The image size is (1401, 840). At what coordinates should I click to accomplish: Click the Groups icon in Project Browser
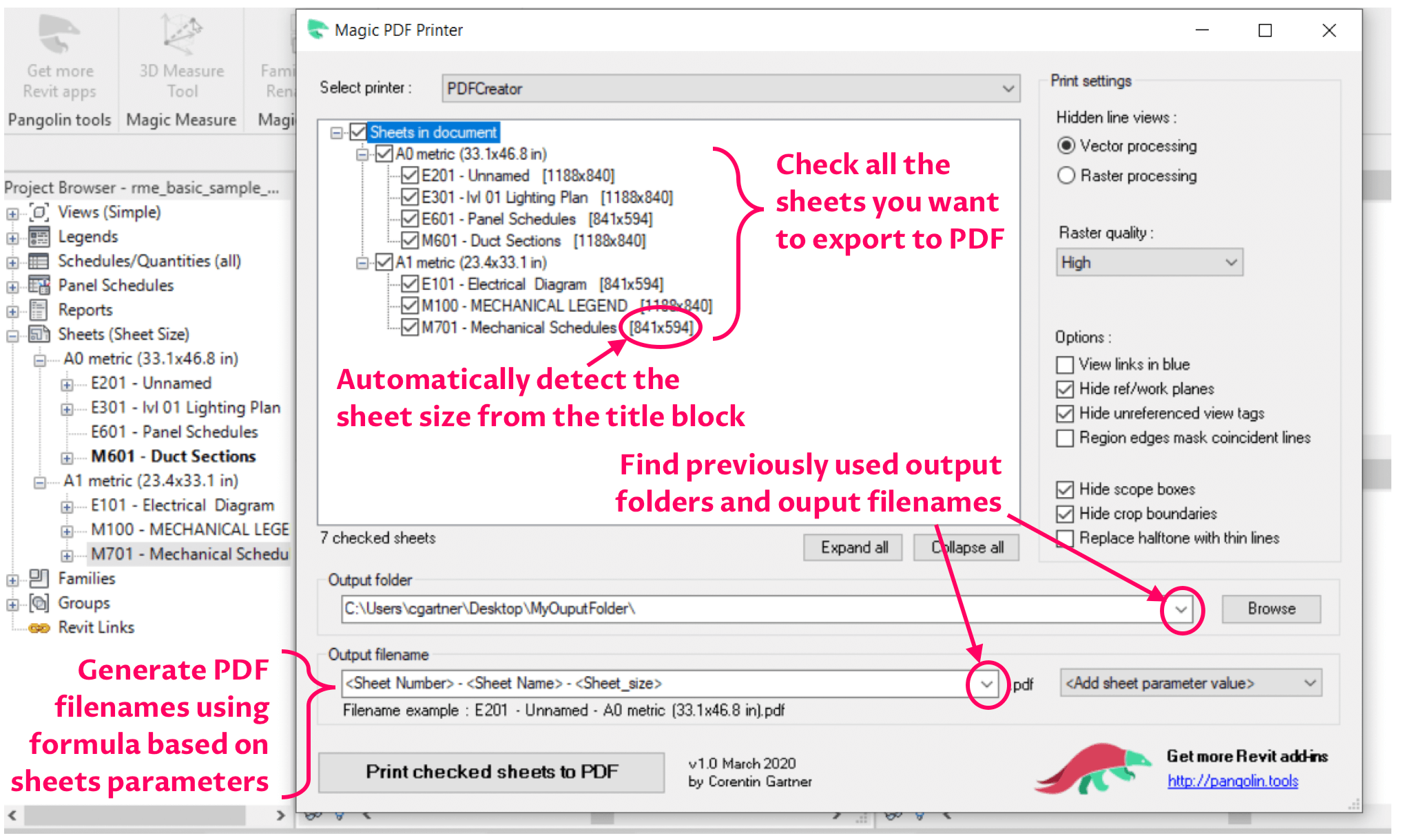39,603
